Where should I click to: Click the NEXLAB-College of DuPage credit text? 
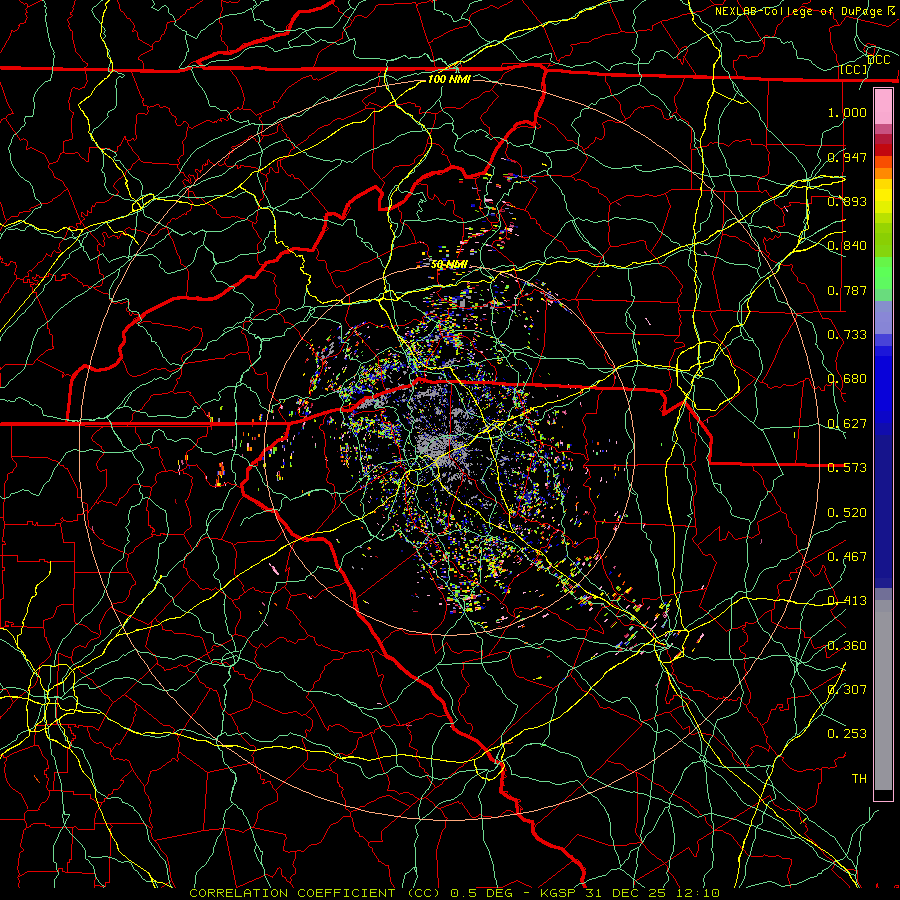point(804,11)
